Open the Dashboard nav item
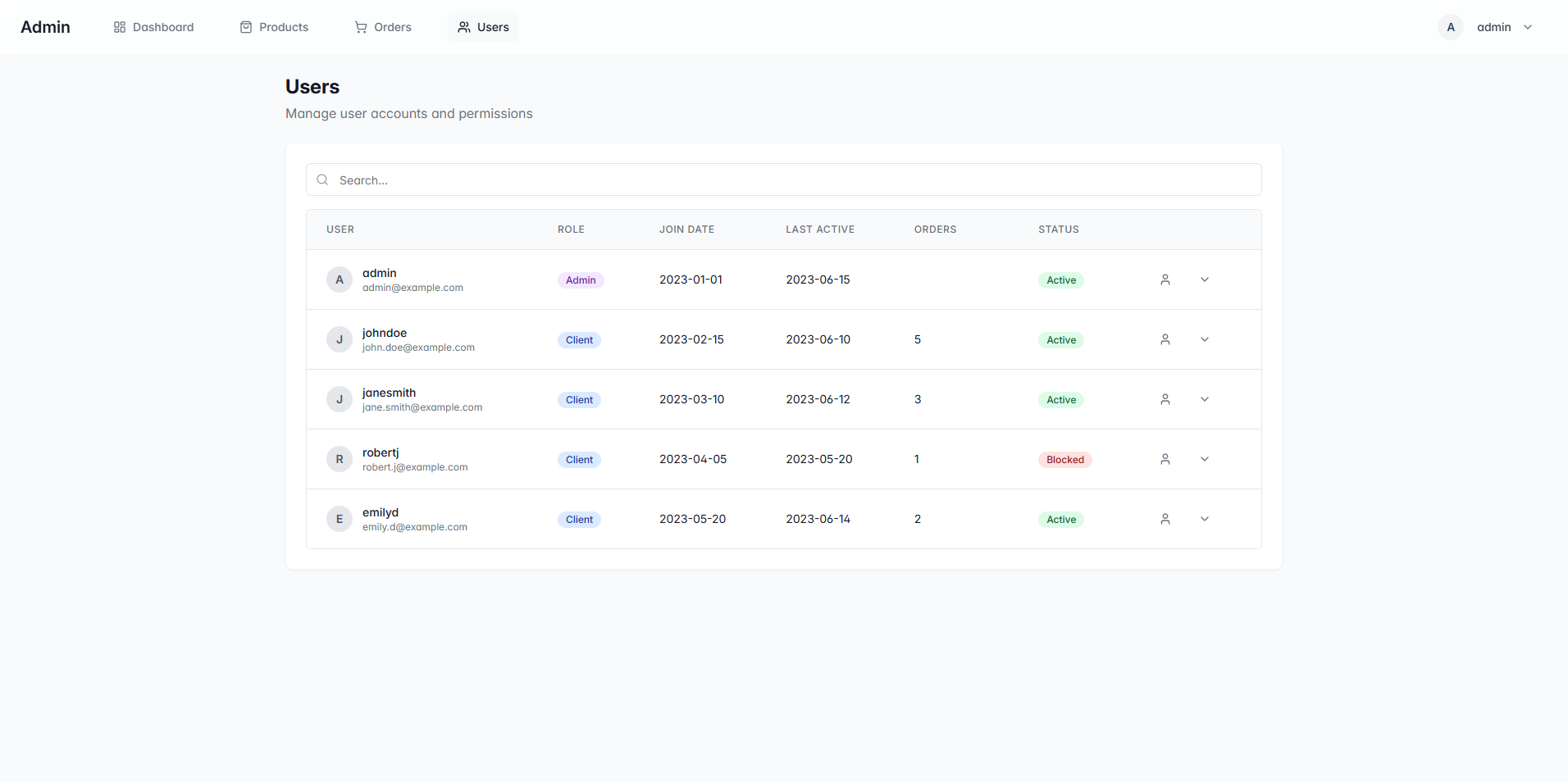 tap(153, 27)
